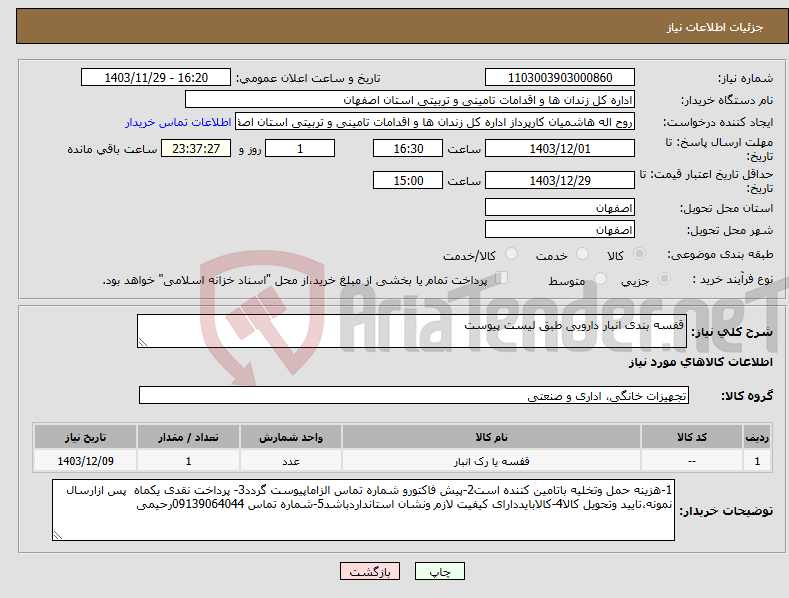
Task: Click the resize handle of buyer notes textarea
Action: (58, 535)
